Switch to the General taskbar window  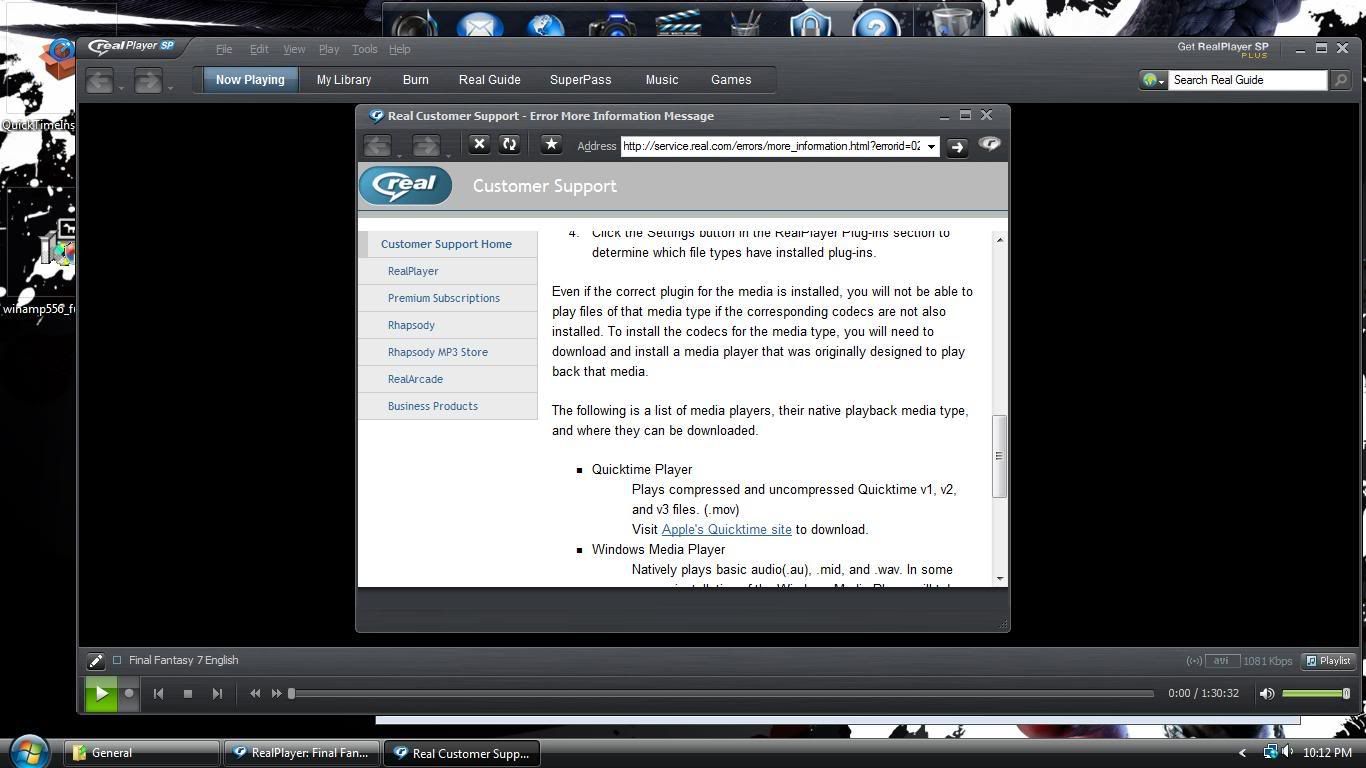142,753
